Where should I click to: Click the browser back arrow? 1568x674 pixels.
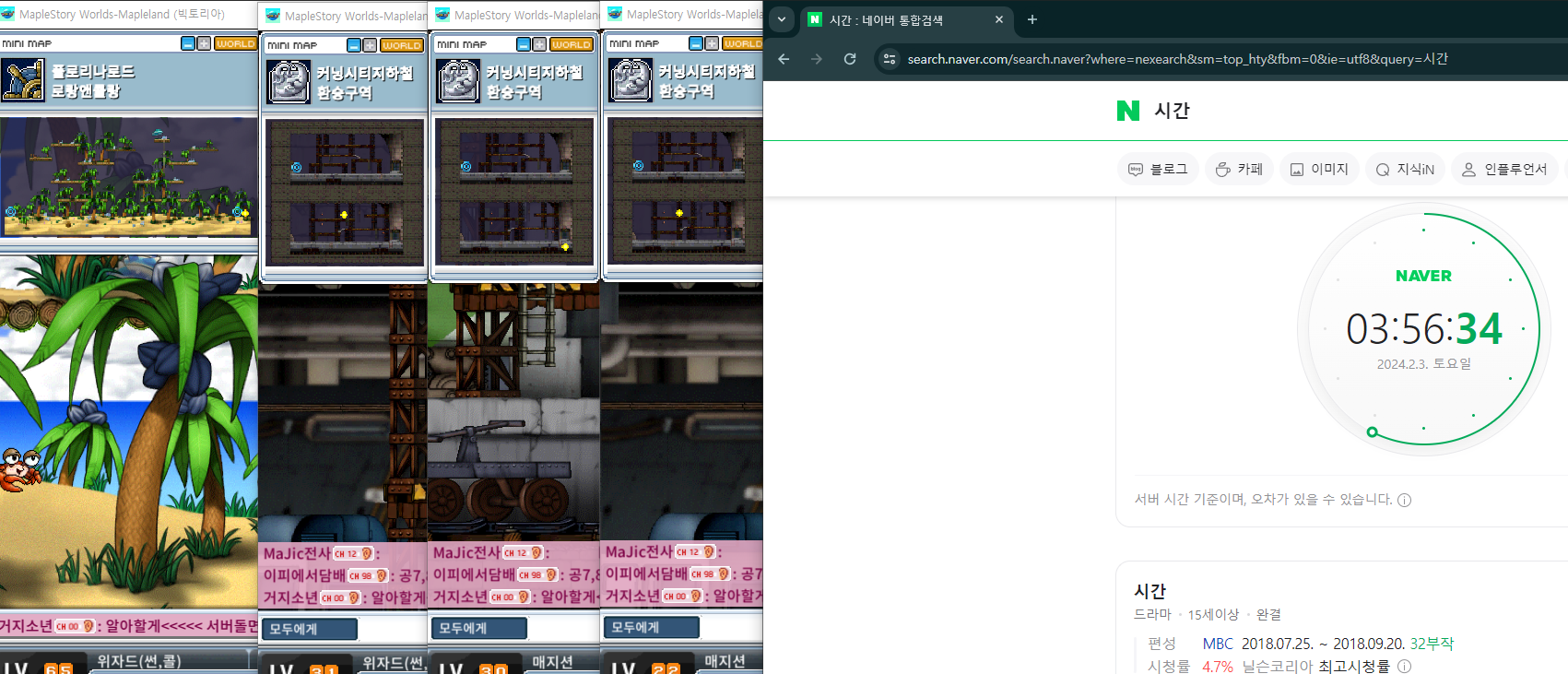pos(784,59)
